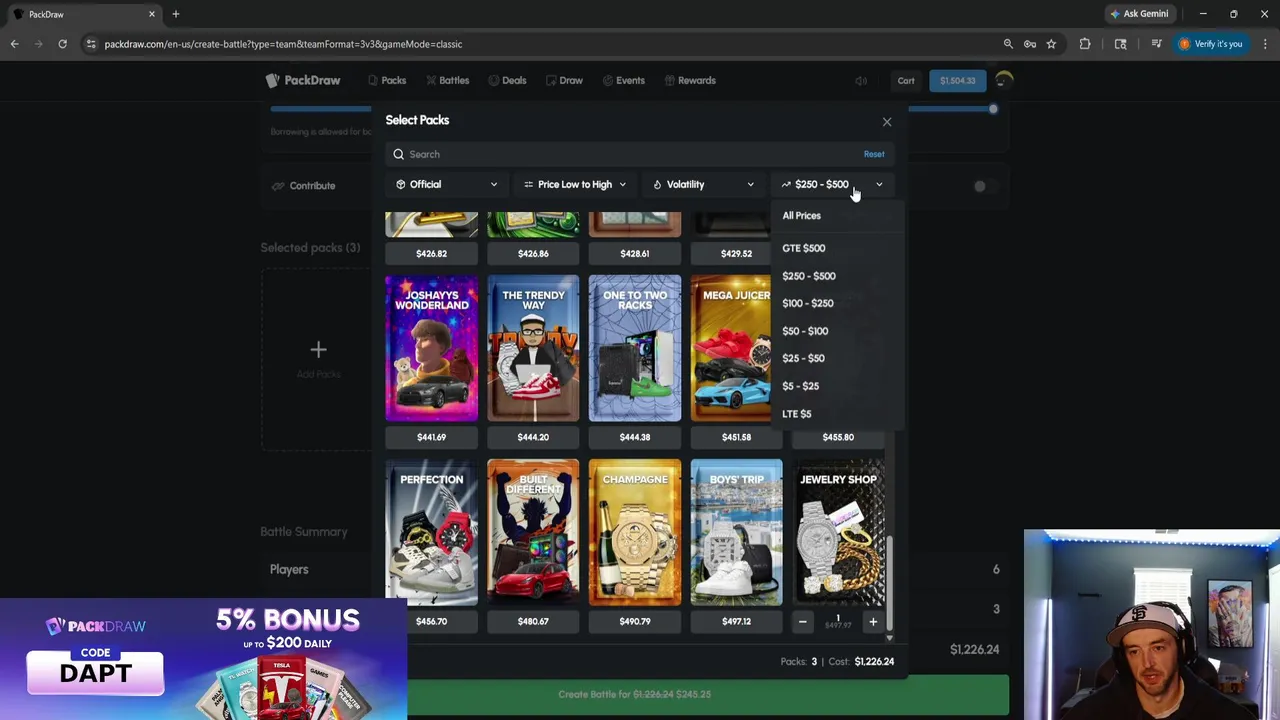1280x720 pixels.
Task: Reset the pack filters
Action: coord(874,154)
